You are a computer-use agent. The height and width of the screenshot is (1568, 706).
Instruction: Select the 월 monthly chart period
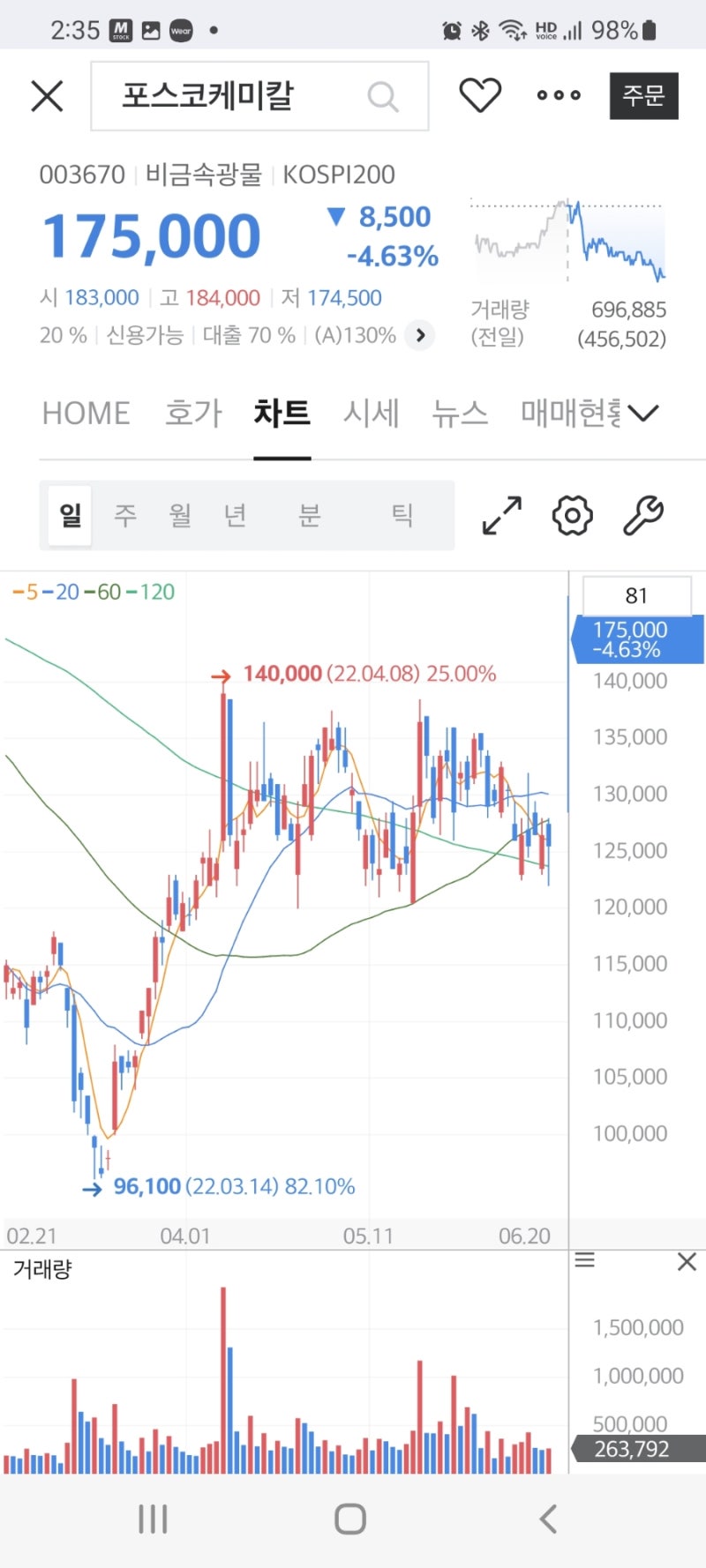coord(180,515)
